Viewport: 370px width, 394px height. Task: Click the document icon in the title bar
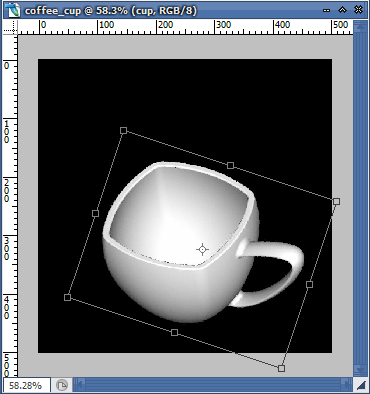click(12, 10)
